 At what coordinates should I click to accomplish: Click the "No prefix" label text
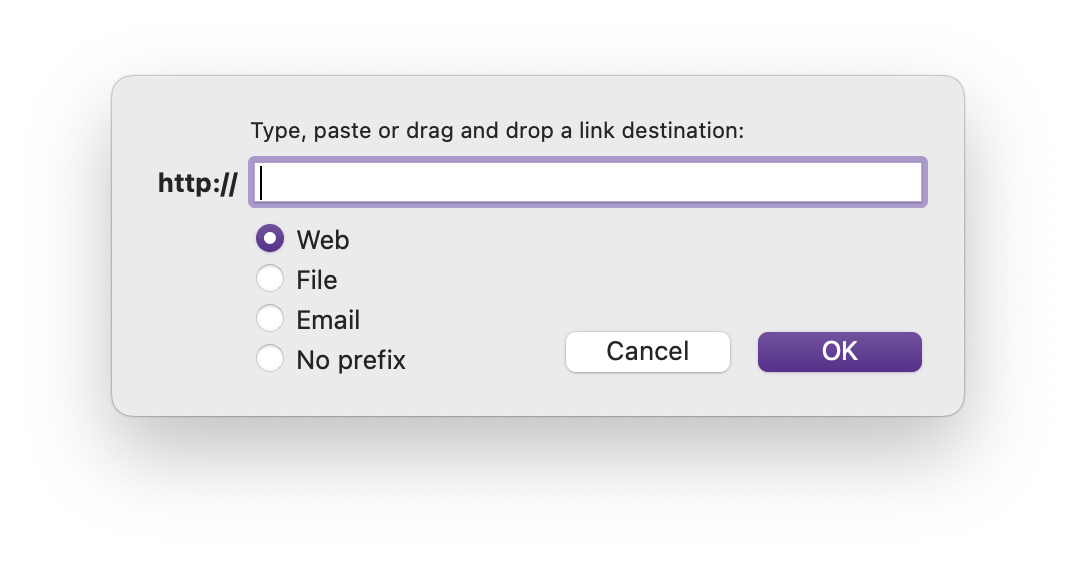pos(351,360)
